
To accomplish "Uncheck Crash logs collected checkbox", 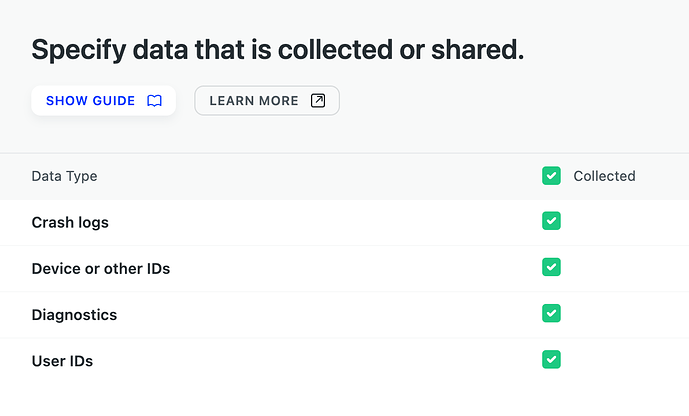I will tap(551, 221).
